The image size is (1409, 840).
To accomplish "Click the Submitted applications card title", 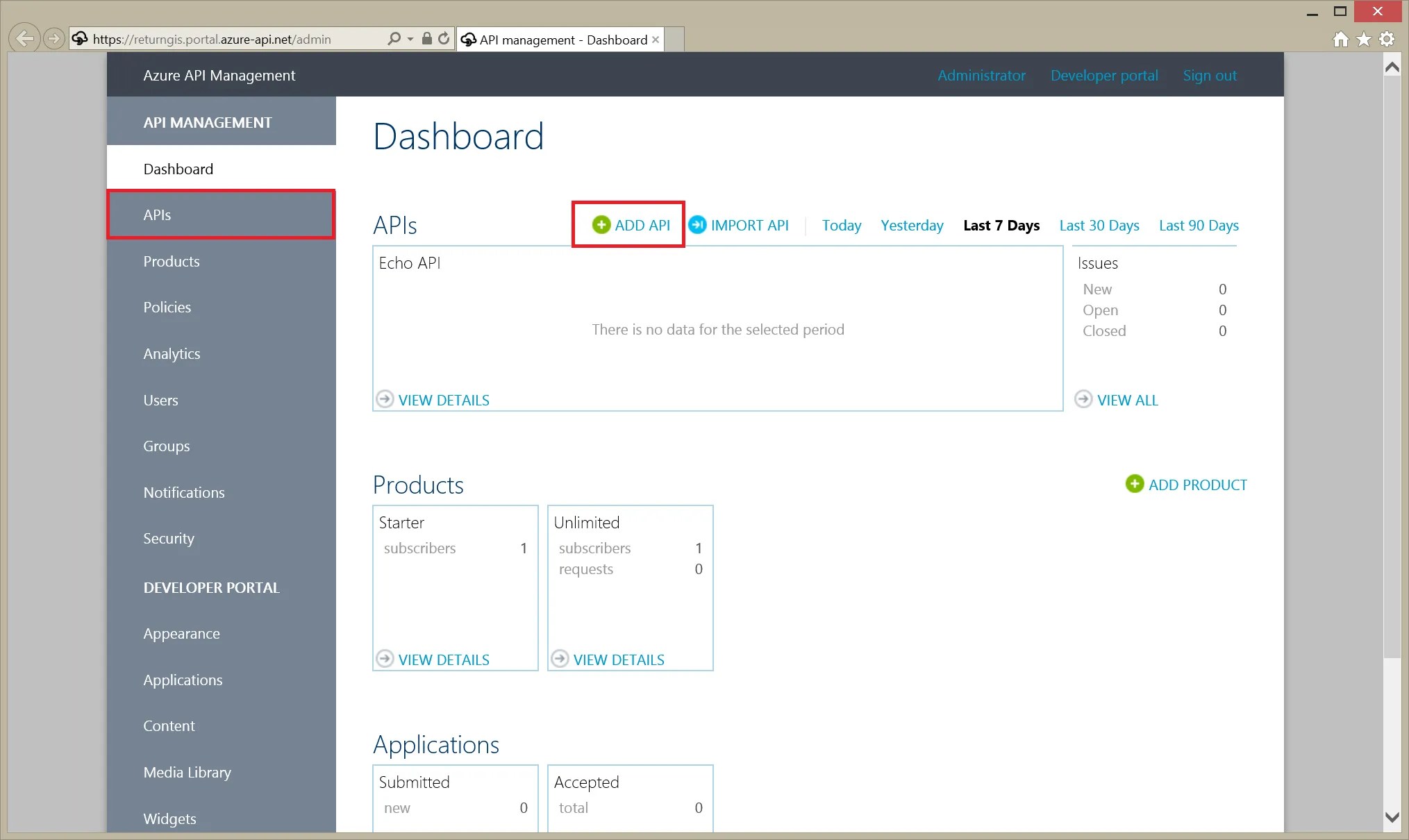I will pyautogui.click(x=415, y=782).
